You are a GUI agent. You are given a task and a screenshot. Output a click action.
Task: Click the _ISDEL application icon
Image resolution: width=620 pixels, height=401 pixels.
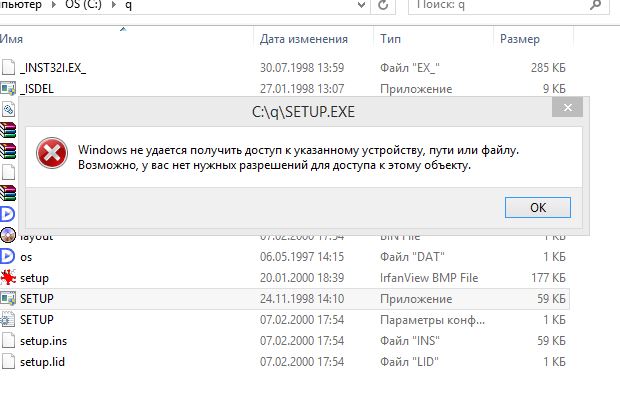coord(8,88)
